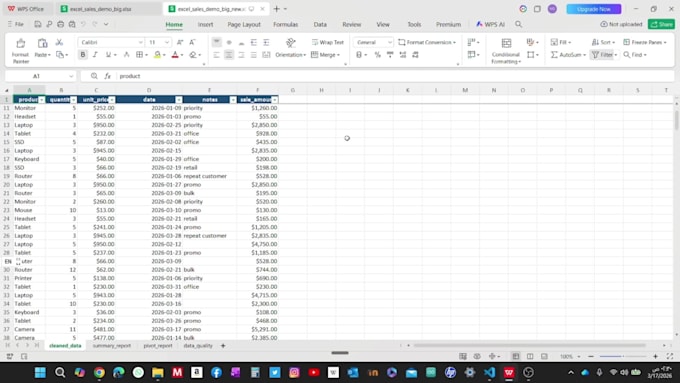Open the Review ribbon tab
680x383 pixels.
pyautogui.click(x=352, y=24)
